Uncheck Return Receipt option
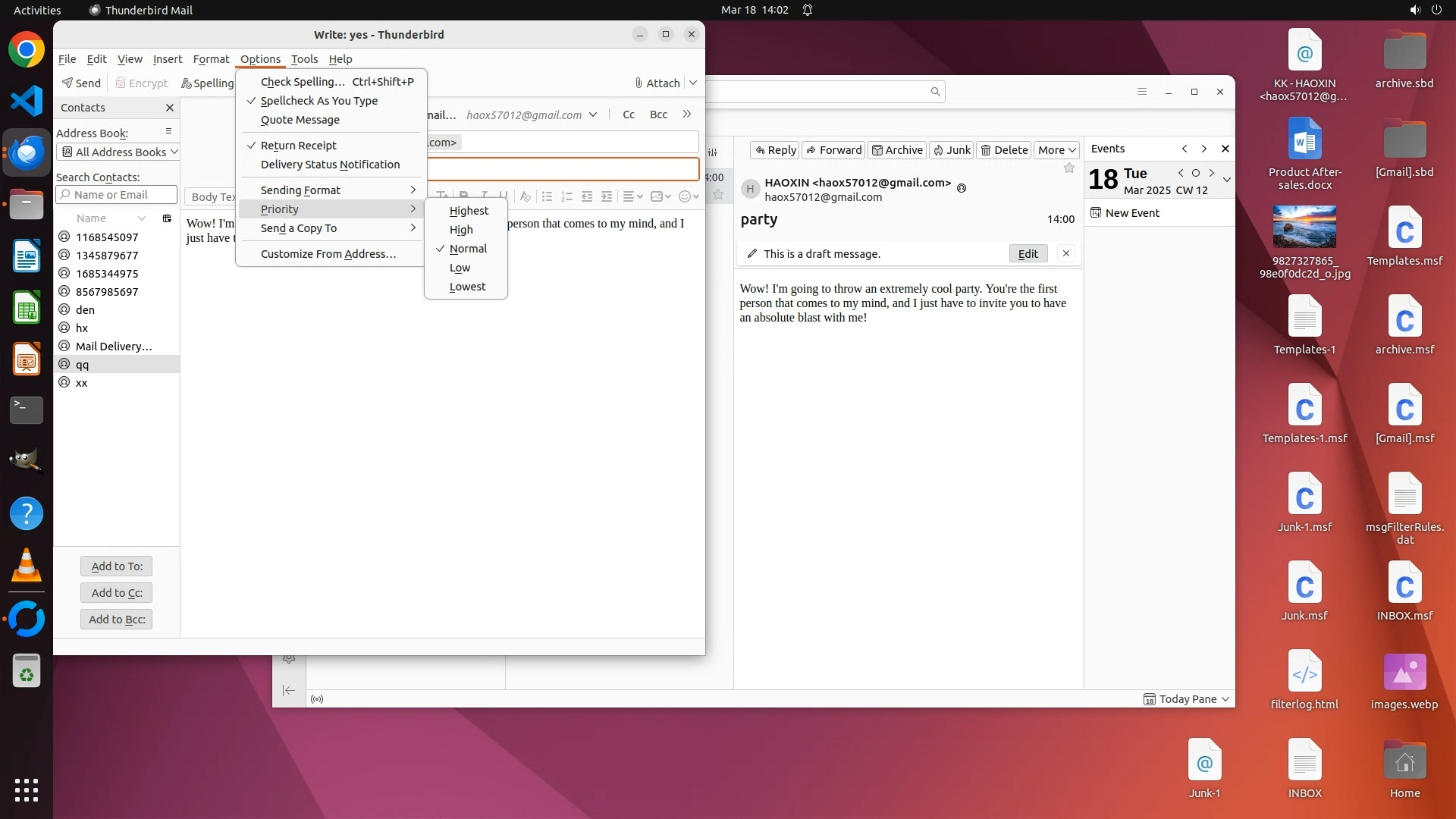 pyautogui.click(x=298, y=146)
